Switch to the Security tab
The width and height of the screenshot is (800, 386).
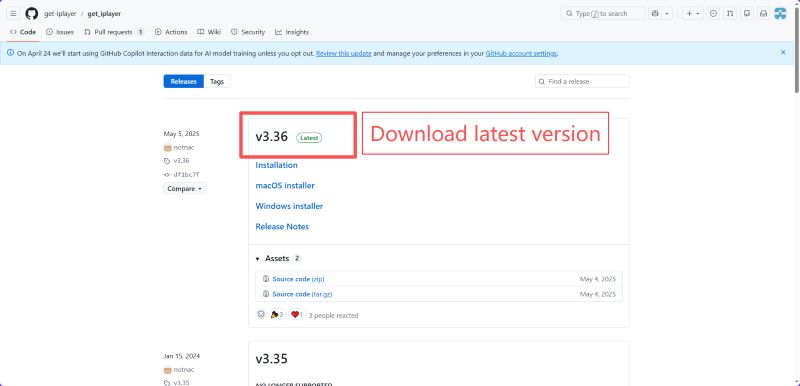[248, 32]
